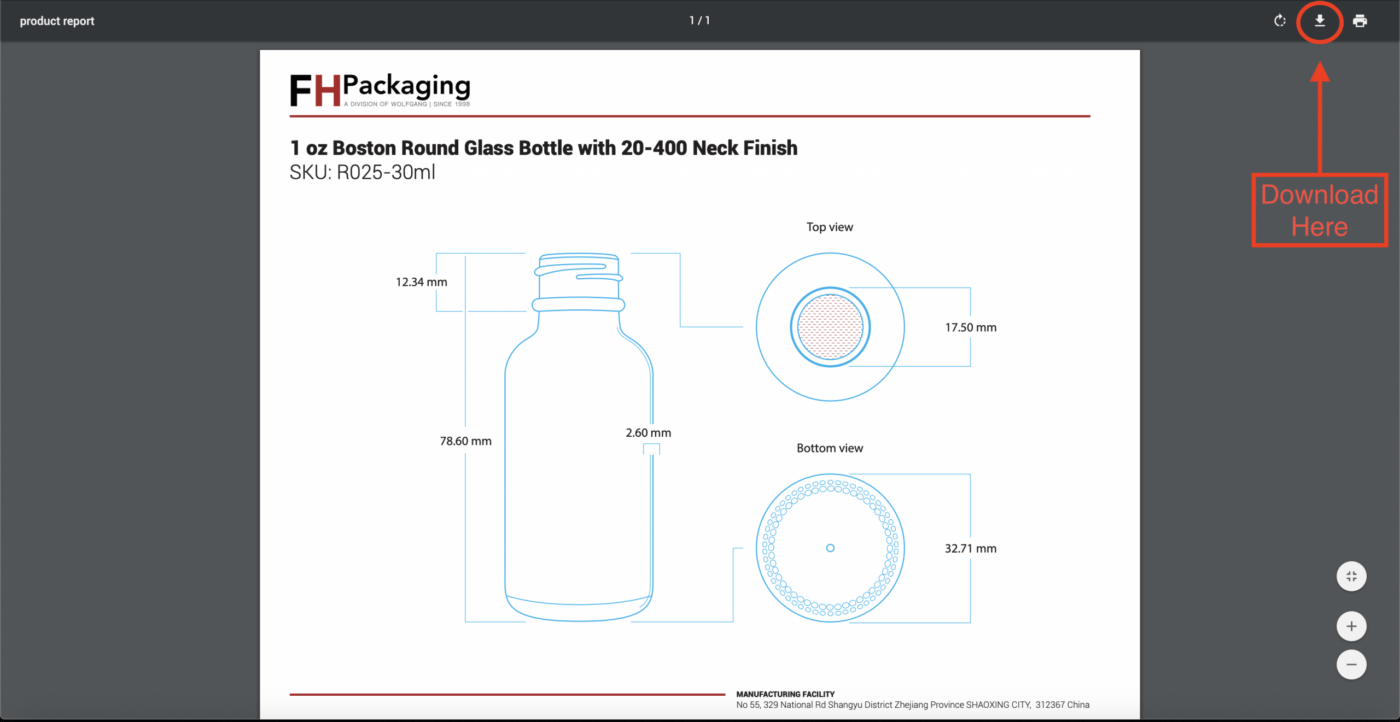Viewport: 1400px width, 722px height.
Task: Click the fit-to-page icon on the right
Action: pos(1351,576)
